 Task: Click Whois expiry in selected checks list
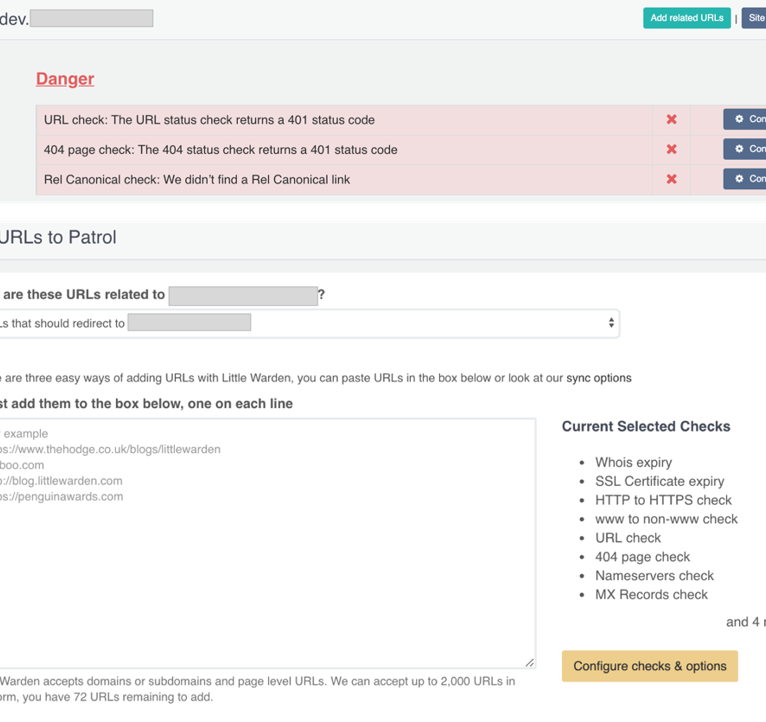(633, 463)
